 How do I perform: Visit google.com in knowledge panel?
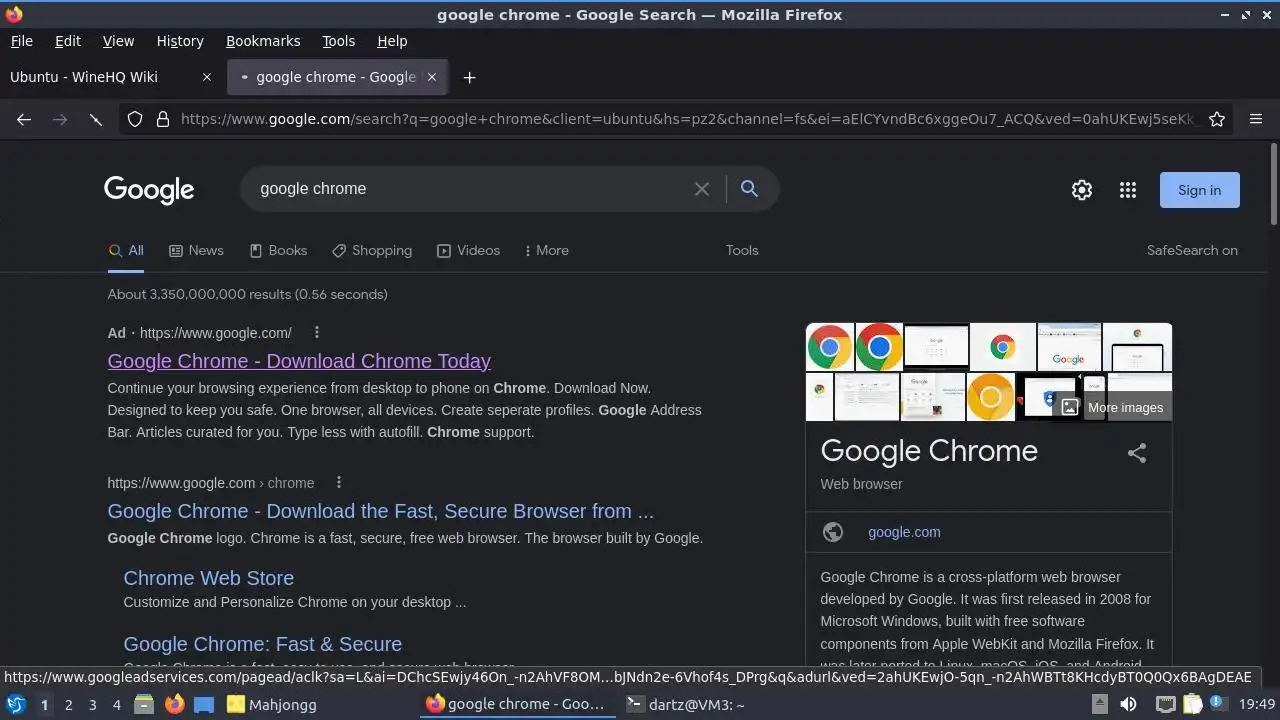(904, 532)
